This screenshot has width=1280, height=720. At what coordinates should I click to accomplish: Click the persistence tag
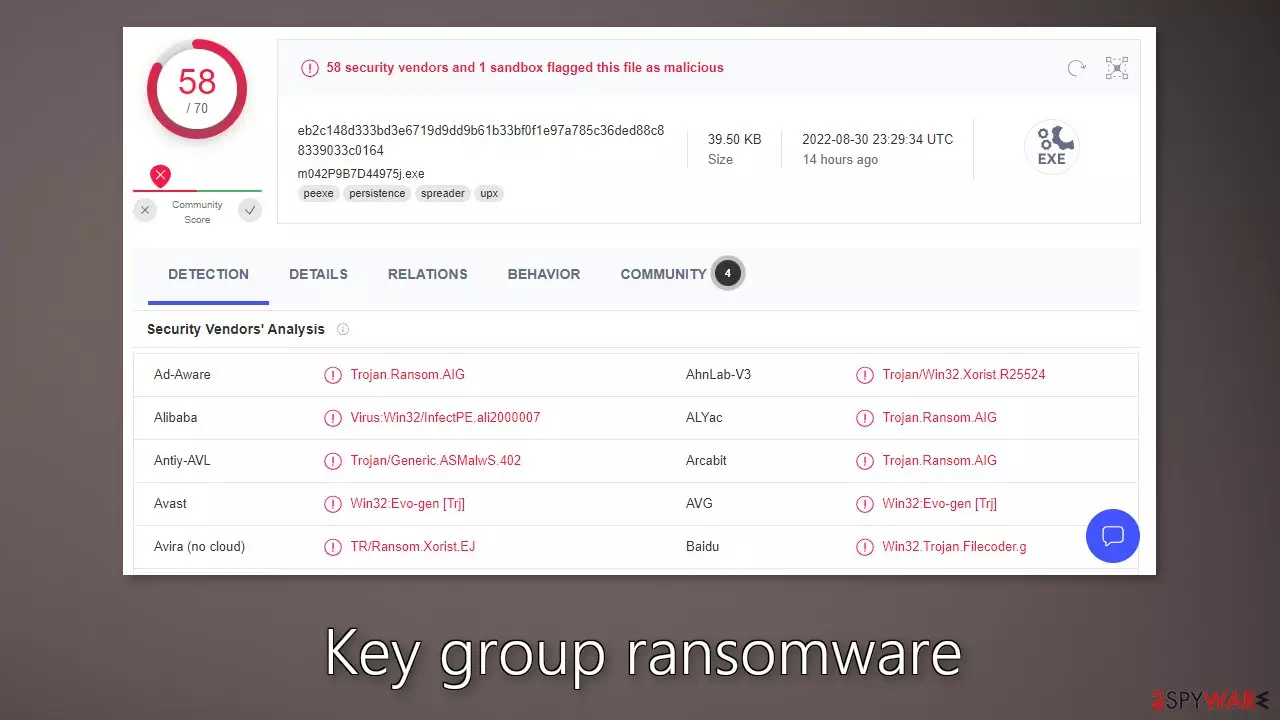(377, 193)
